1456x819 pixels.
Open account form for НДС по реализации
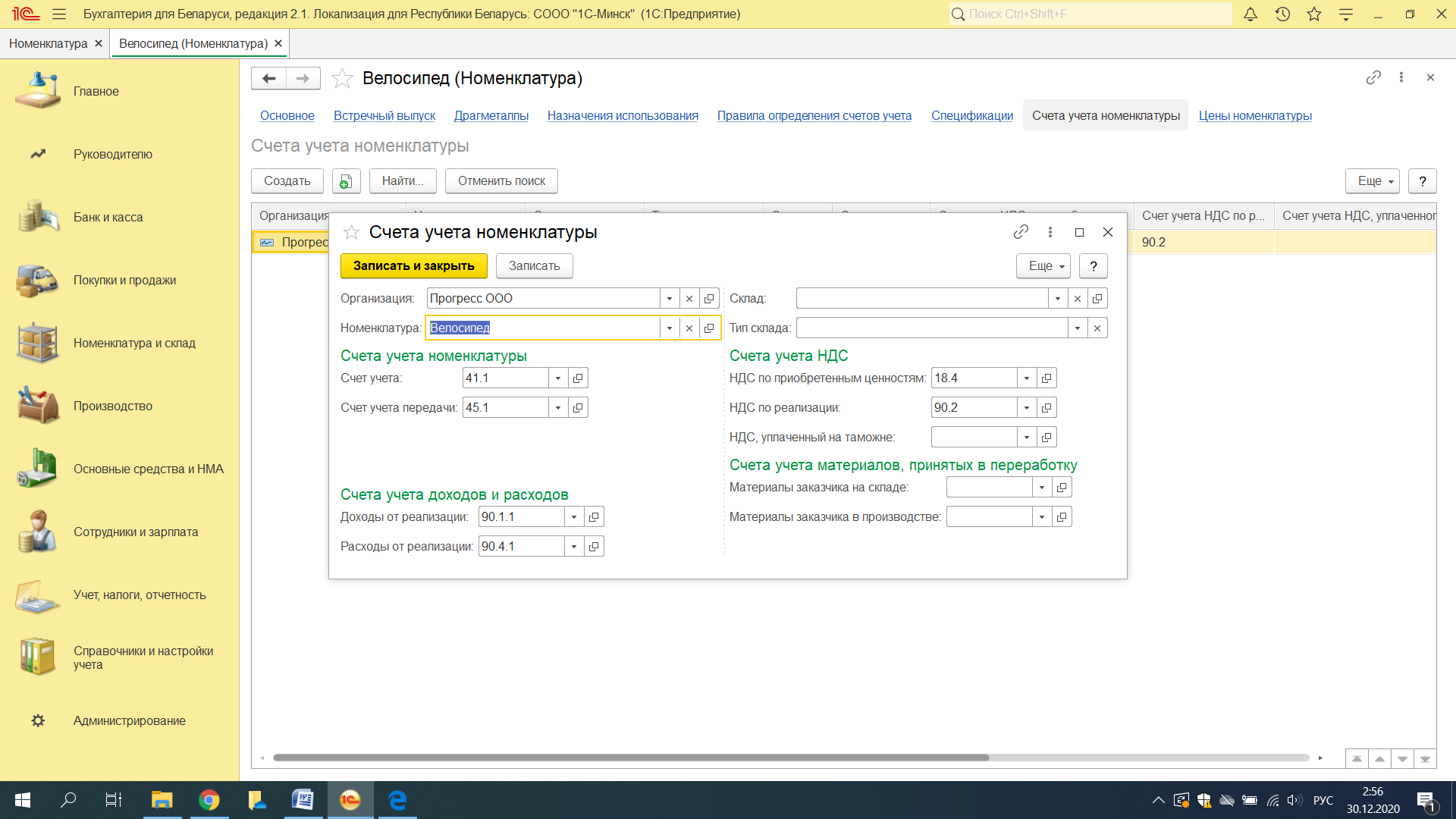pyautogui.click(x=1046, y=407)
